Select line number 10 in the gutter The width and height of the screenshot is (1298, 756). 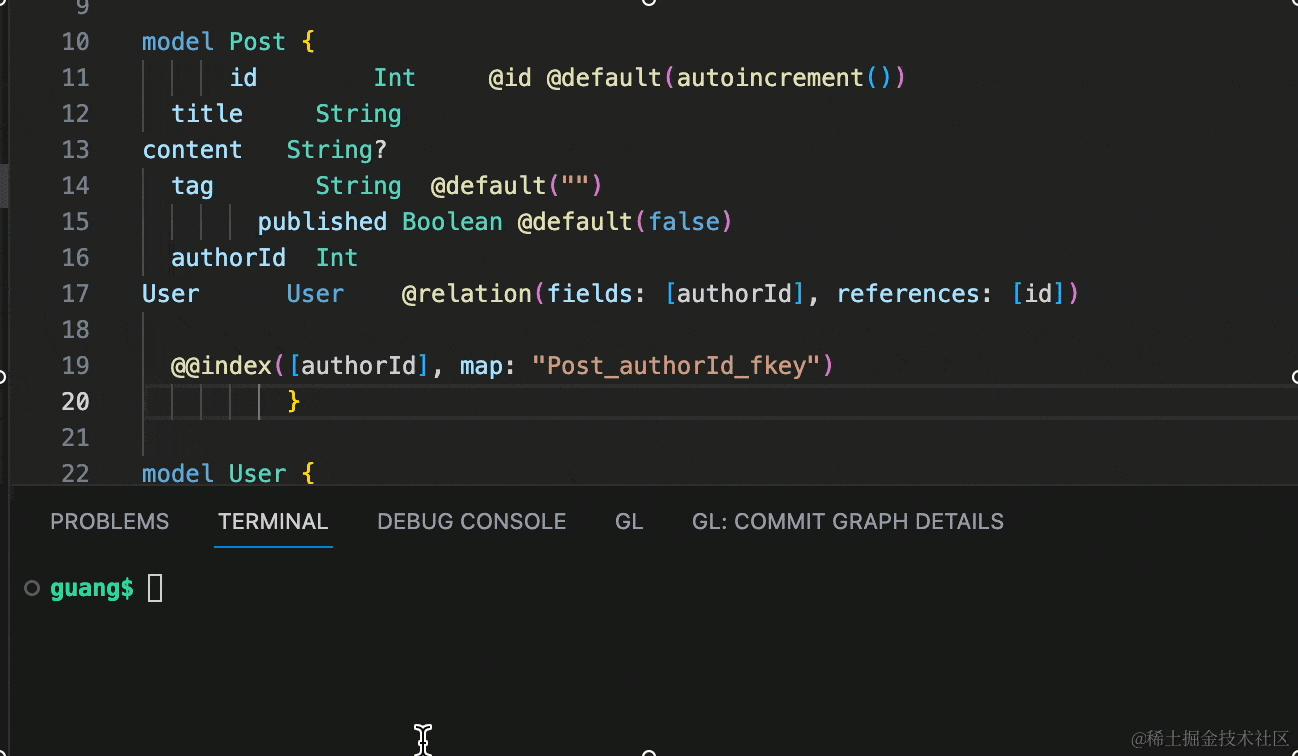click(x=75, y=42)
